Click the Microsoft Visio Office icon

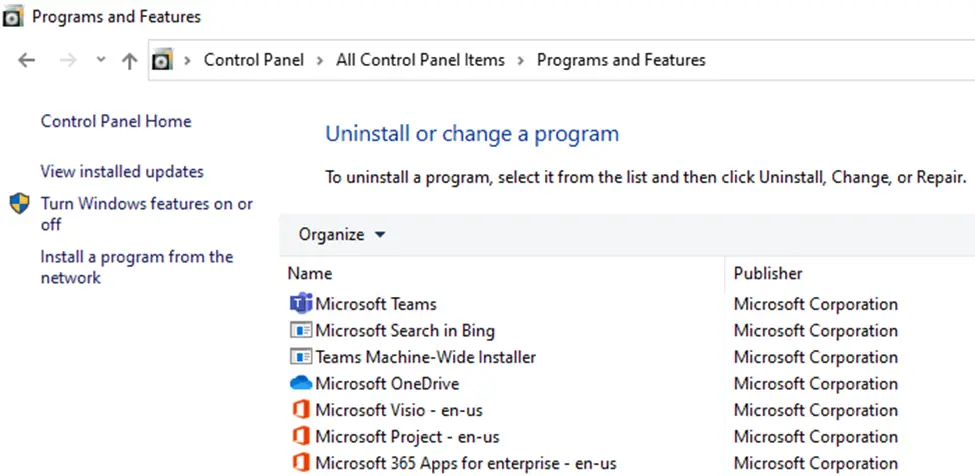(301, 410)
